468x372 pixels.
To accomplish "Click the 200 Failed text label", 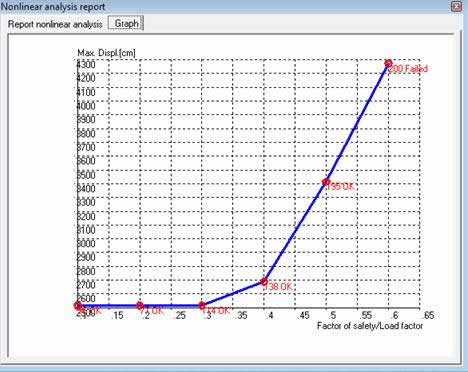I will pyautogui.click(x=408, y=69).
